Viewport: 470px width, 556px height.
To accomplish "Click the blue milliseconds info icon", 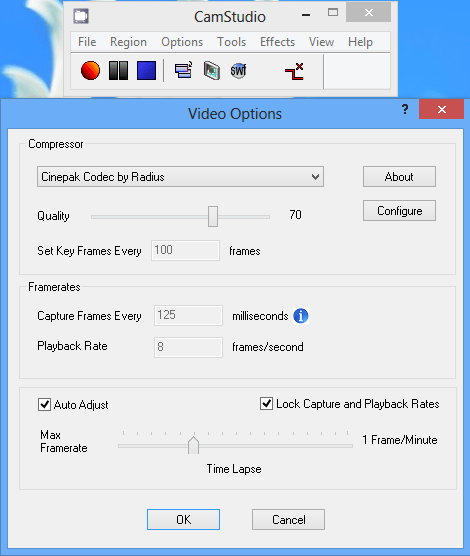I will pyautogui.click(x=300, y=316).
